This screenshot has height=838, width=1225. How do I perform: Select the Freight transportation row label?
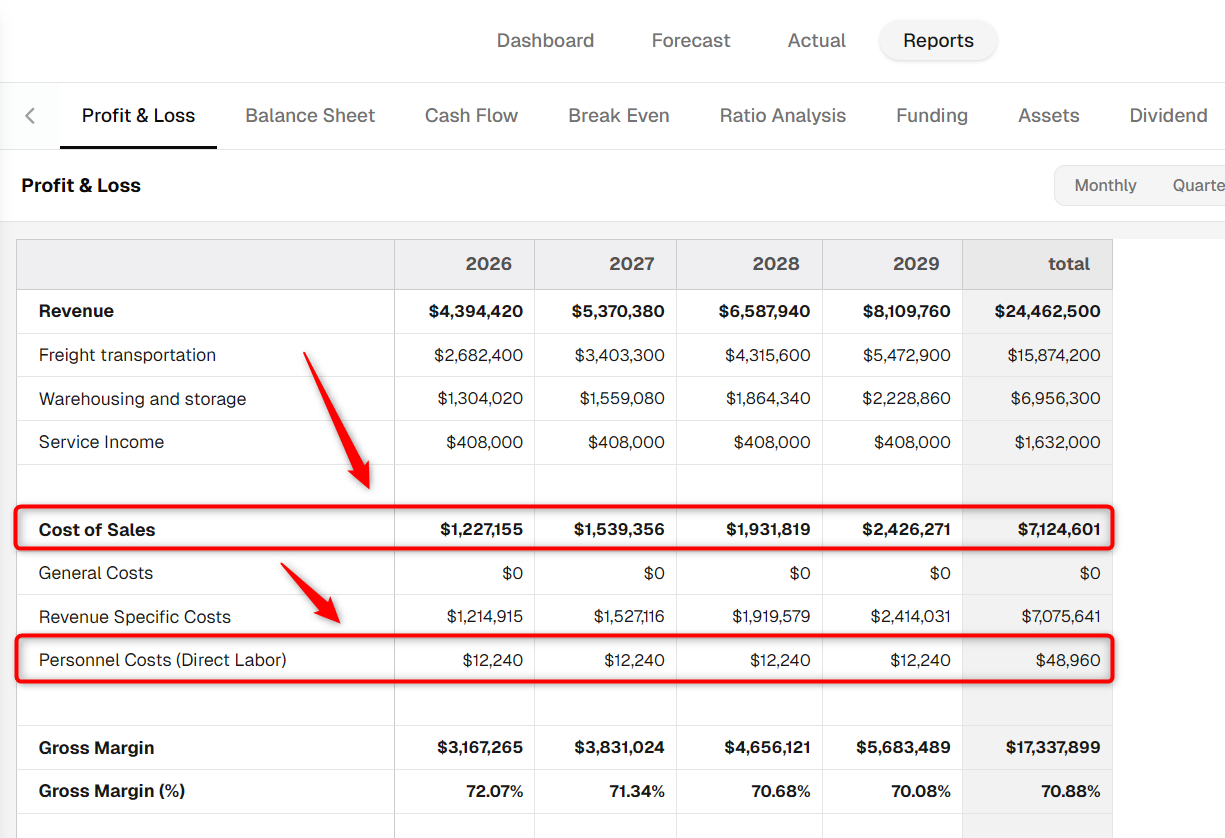click(x=127, y=355)
